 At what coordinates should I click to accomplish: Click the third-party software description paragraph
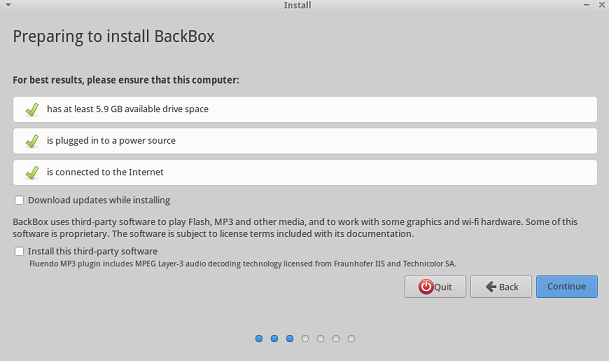point(295,228)
